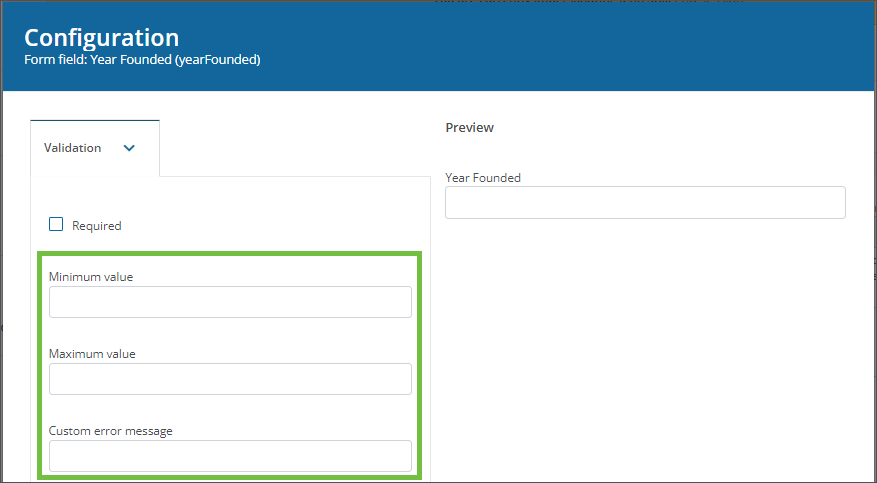The height and width of the screenshot is (483, 877).
Task: Click the Required label text
Action: (x=96, y=226)
